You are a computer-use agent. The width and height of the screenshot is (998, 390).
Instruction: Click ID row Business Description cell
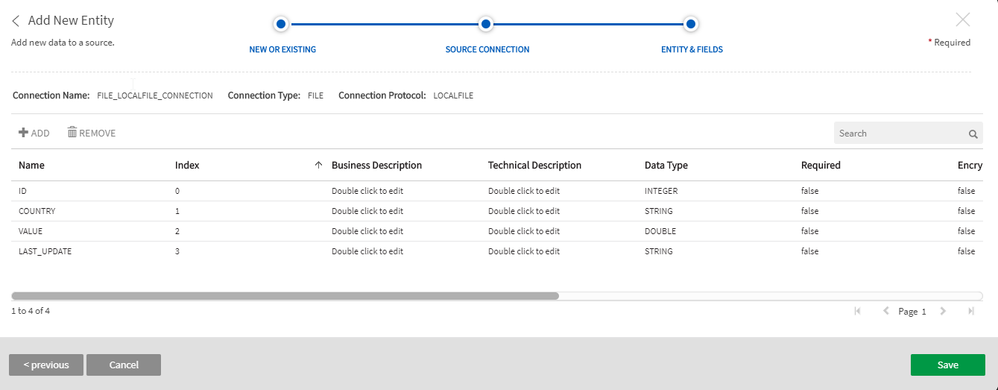pos(367,191)
